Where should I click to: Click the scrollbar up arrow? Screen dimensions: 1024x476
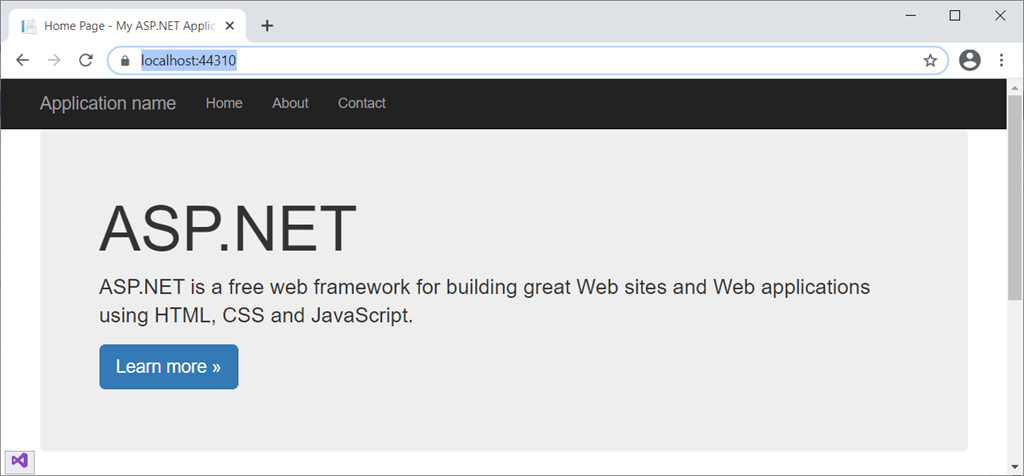[1015, 86]
